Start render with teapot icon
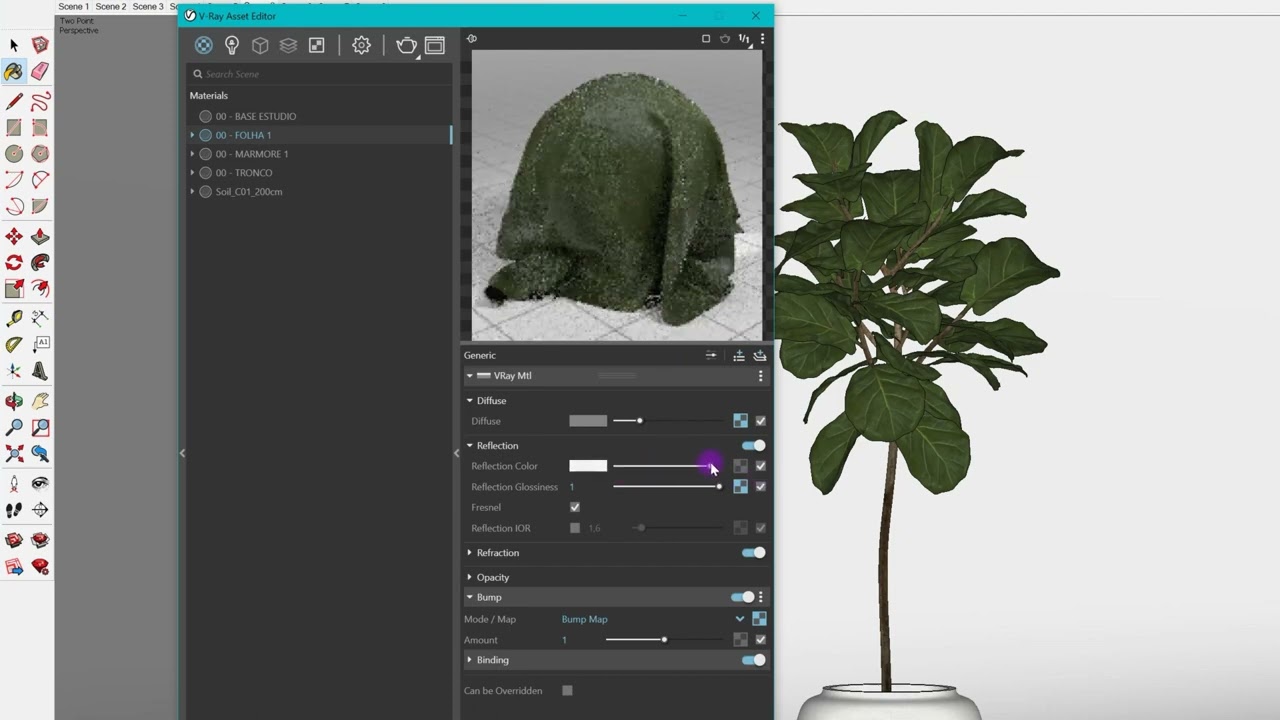This screenshot has height=720, width=1280. (x=406, y=45)
